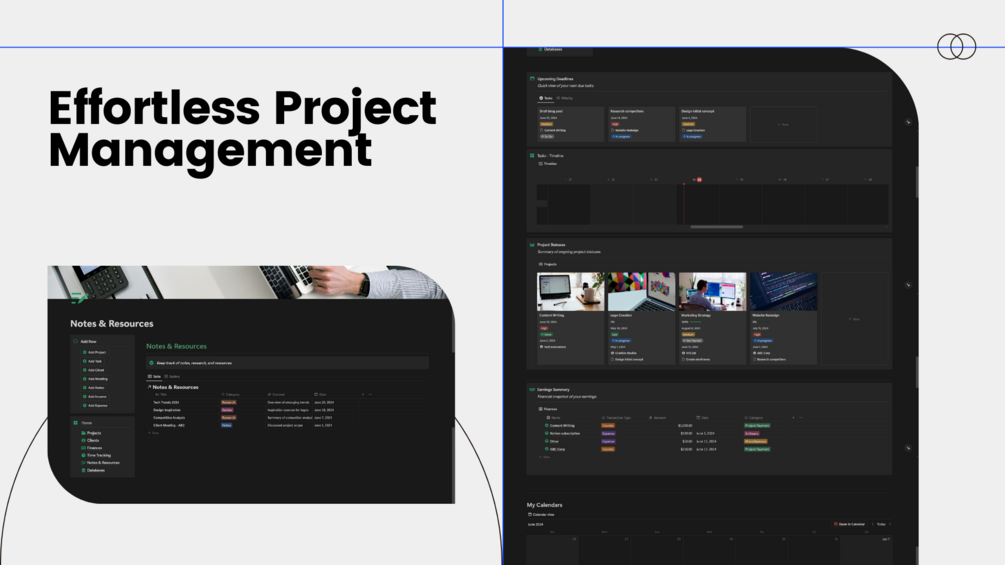The width and height of the screenshot is (1005, 565).
Task: Click the Add Meeting button
Action: (95, 379)
